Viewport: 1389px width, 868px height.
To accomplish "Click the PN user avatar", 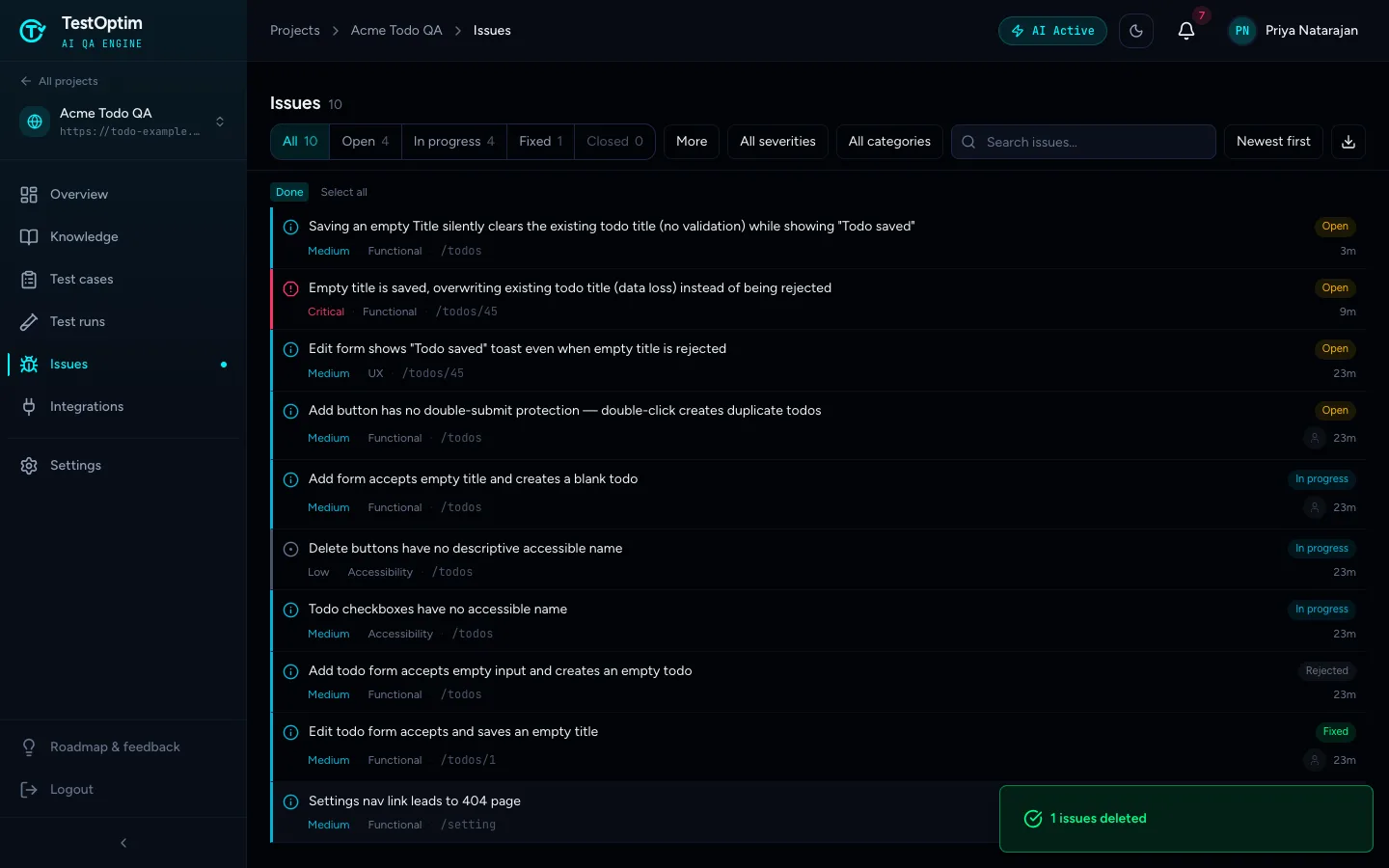I will click(1242, 31).
